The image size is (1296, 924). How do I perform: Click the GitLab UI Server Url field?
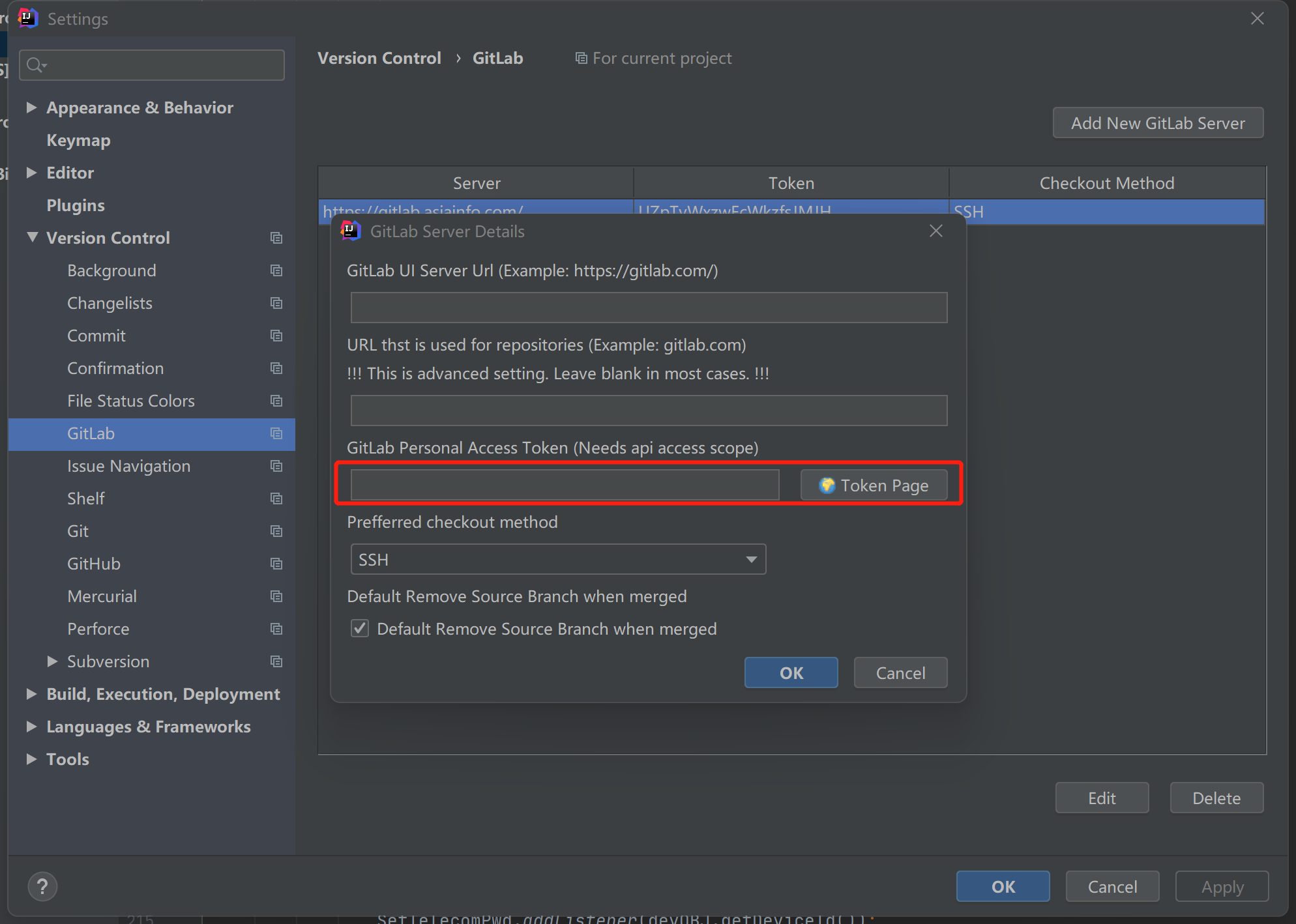coord(648,308)
